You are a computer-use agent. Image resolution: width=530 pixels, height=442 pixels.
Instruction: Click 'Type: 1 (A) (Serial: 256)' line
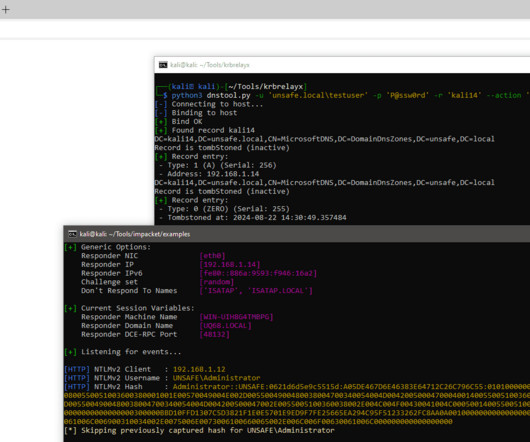click(x=218, y=165)
